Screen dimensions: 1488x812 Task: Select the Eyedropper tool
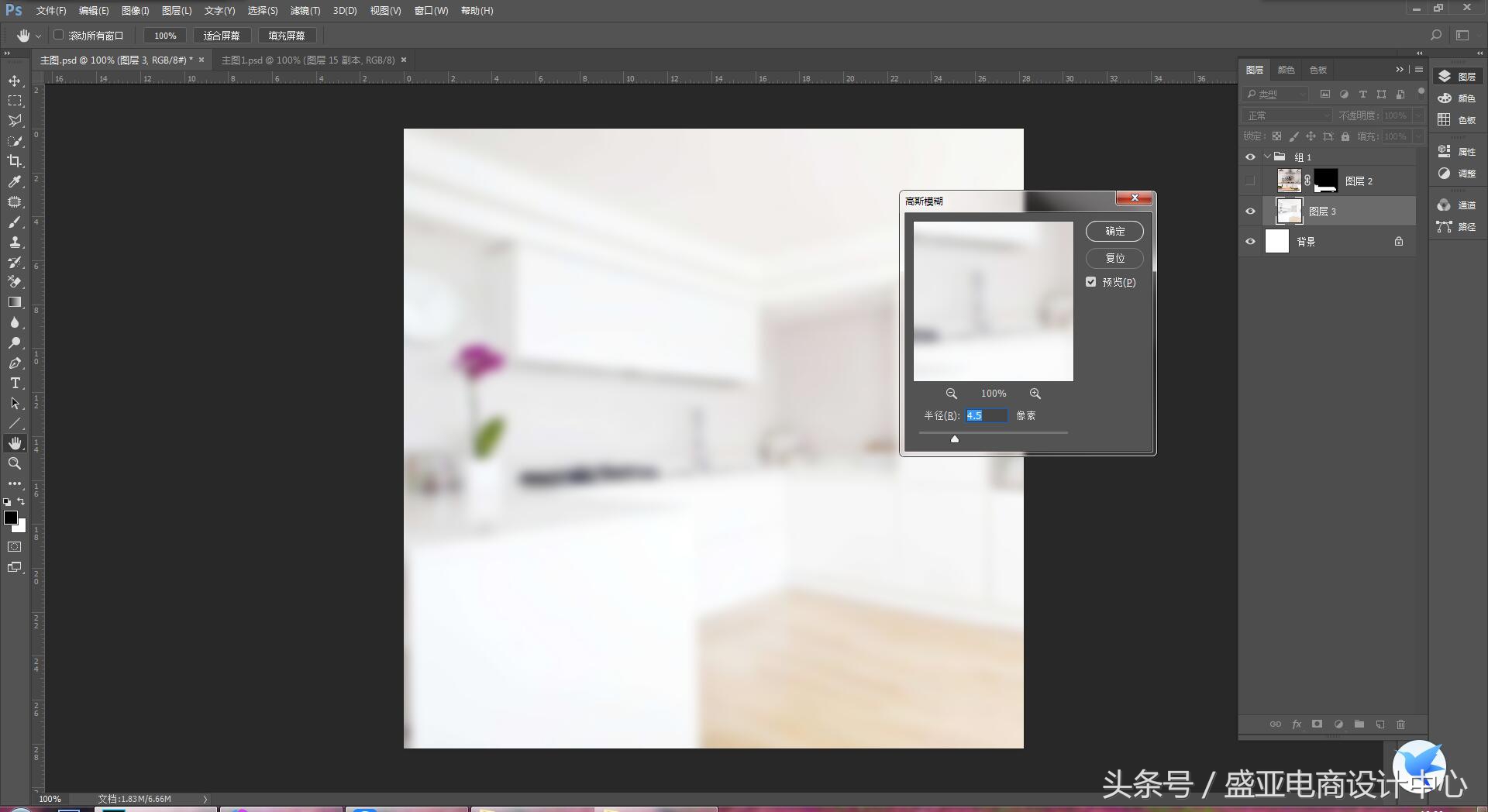click(15, 181)
